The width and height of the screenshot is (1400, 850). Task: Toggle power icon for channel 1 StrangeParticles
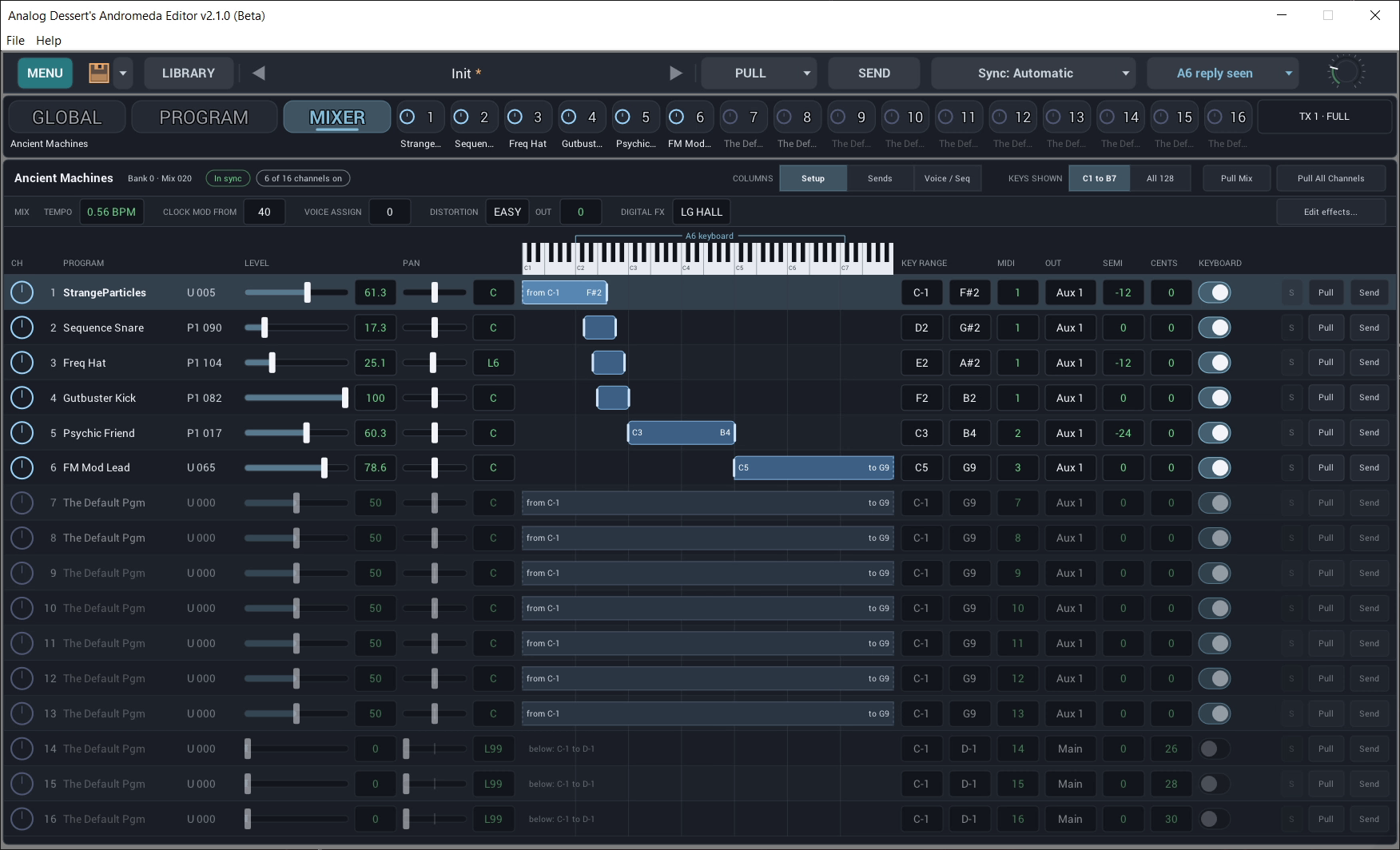pyautogui.click(x=22, y=292)
